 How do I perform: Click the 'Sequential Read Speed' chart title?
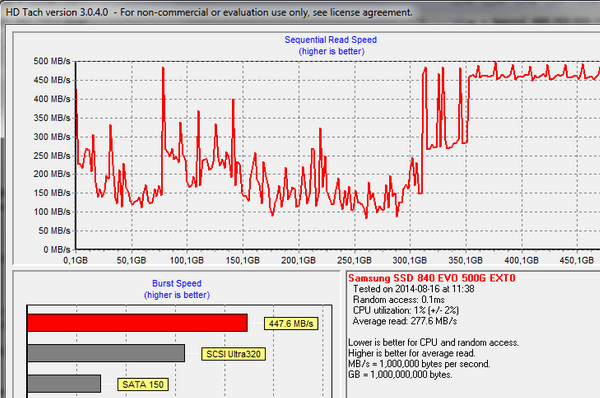coord(331,40)
